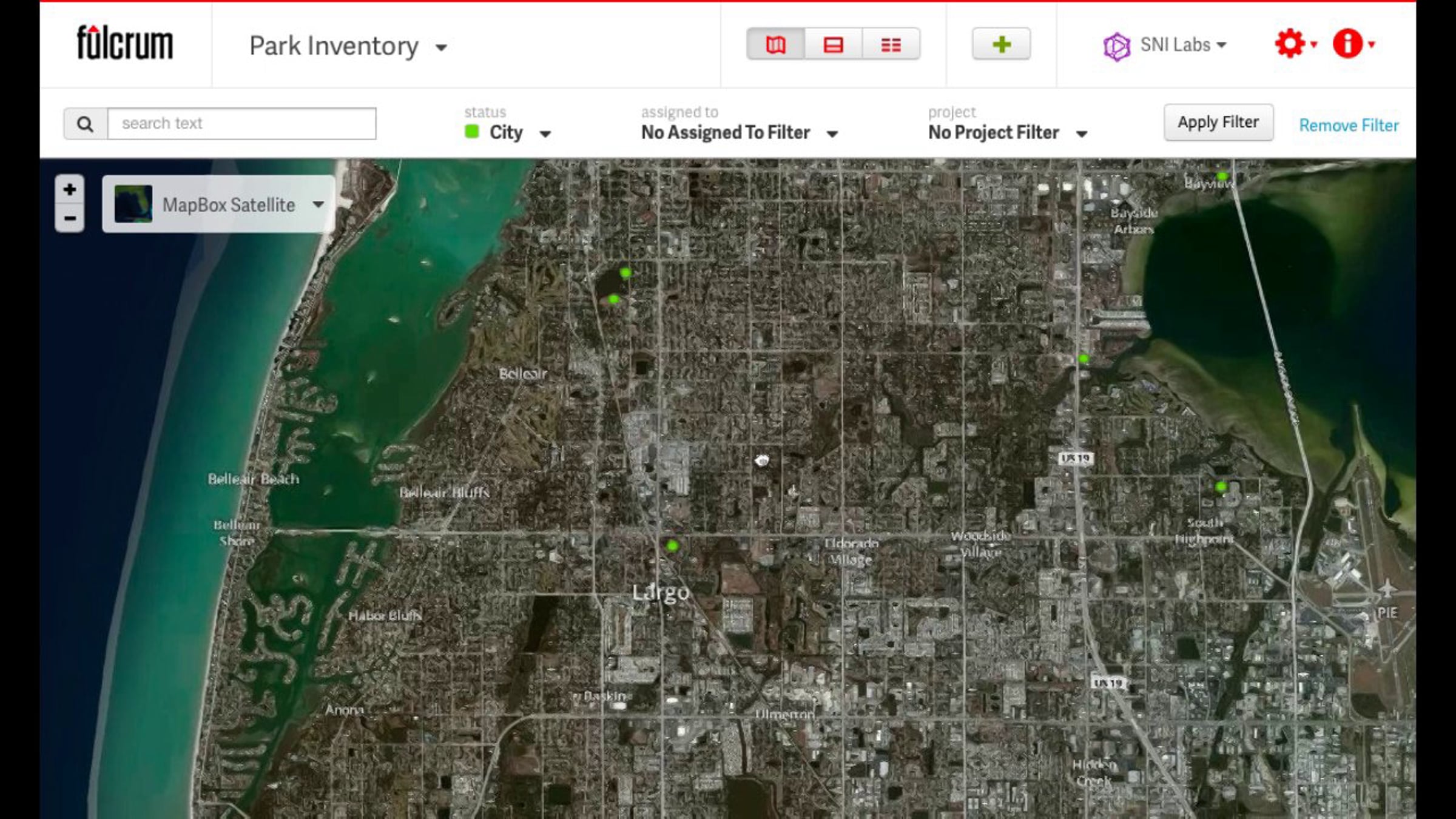This screenshot has height=819, width=1456.
Task: Switch to map view icon
Action: tap(775, 44)
